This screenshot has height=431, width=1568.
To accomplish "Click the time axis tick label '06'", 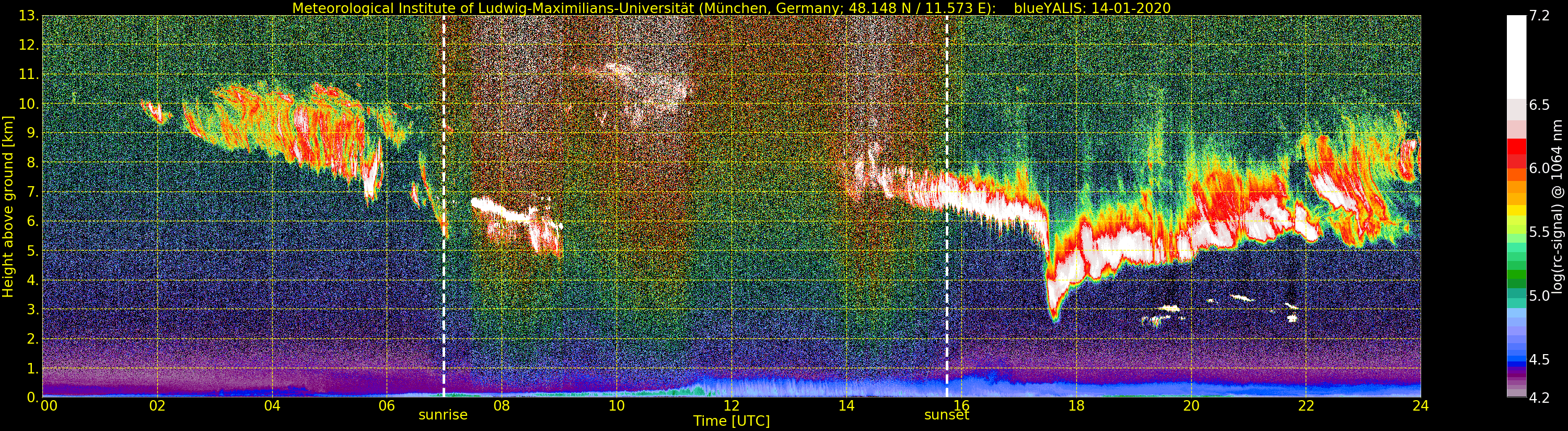I will pyautogui.click(x=387, y=405).
